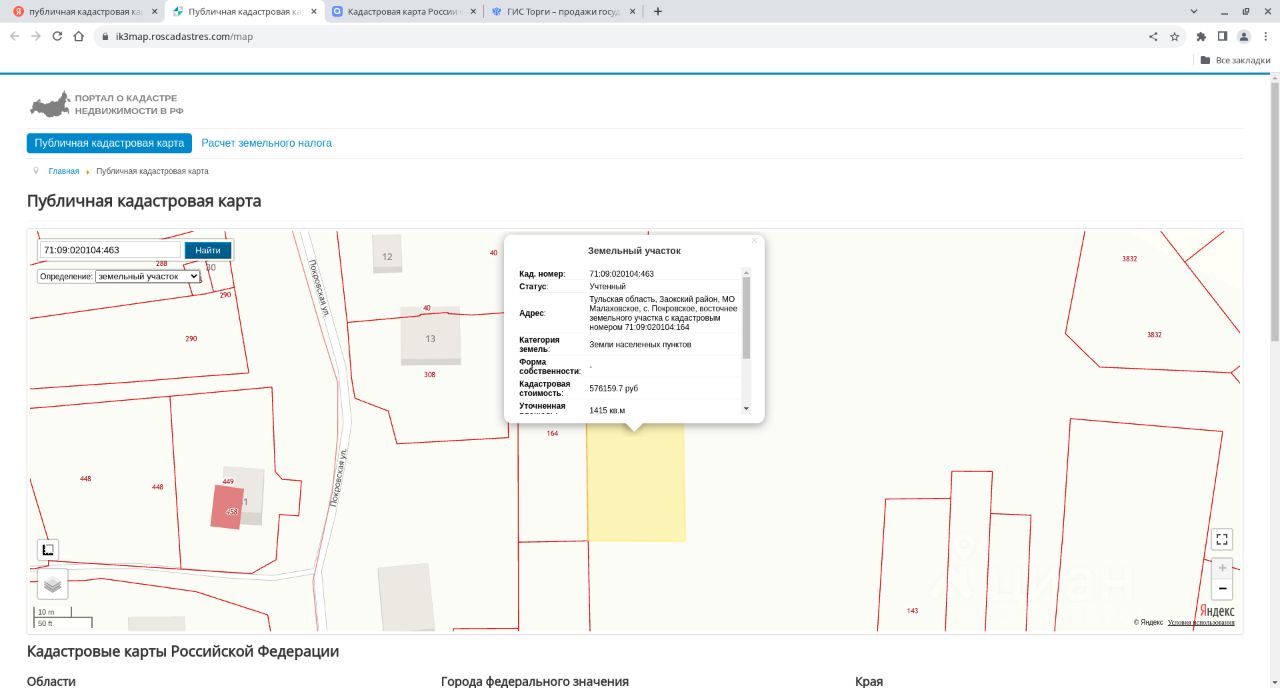This screenshot has width=1280, height=688.
Task: Open Условия использования Yandex link
Action: tap(1201, 622)
